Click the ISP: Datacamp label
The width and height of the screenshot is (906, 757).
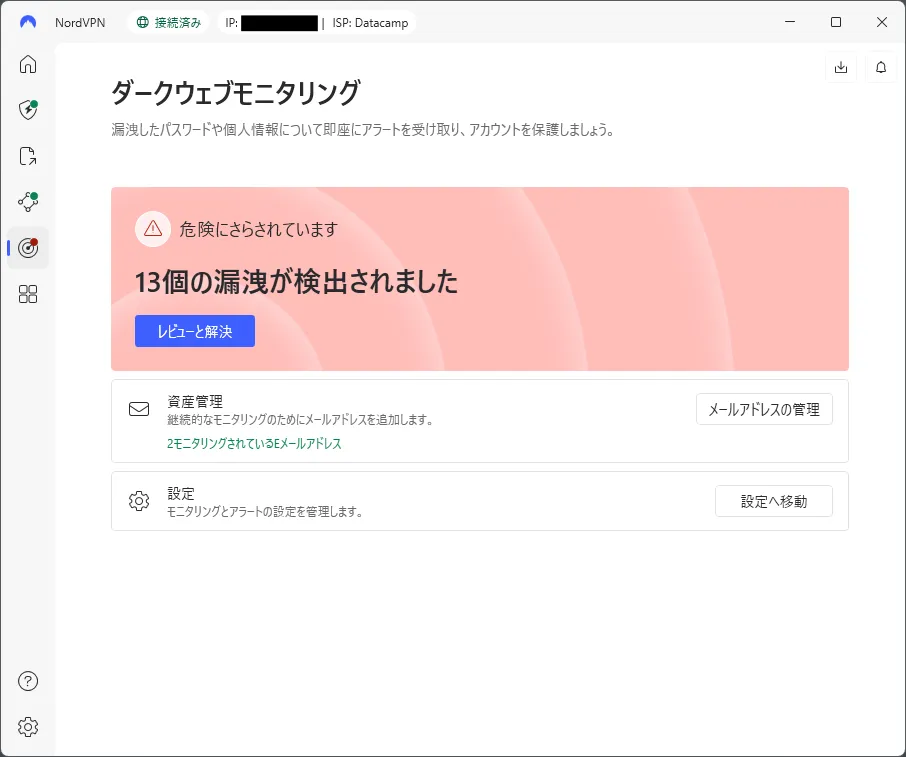click(370, 22)
